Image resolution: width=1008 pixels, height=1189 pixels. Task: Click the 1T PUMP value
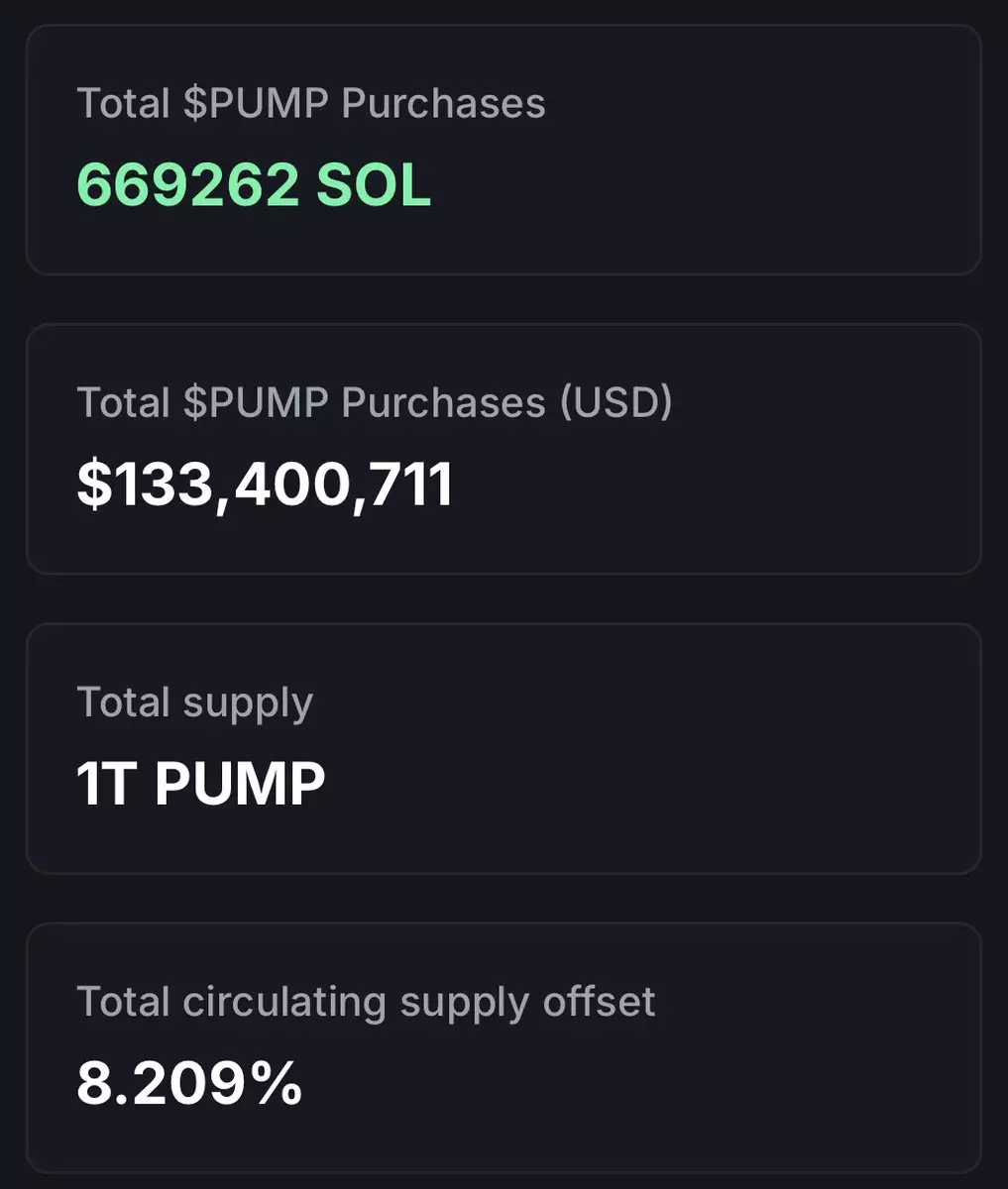pyautogui.click(x=200, y=784)
